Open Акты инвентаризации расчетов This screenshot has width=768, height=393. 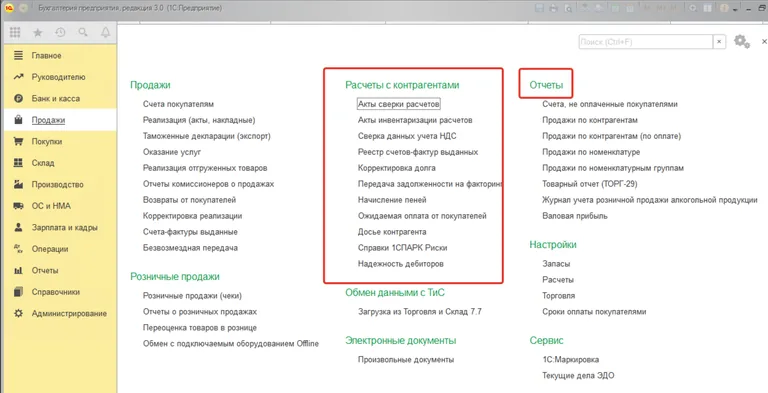click(x=415, y=120)
